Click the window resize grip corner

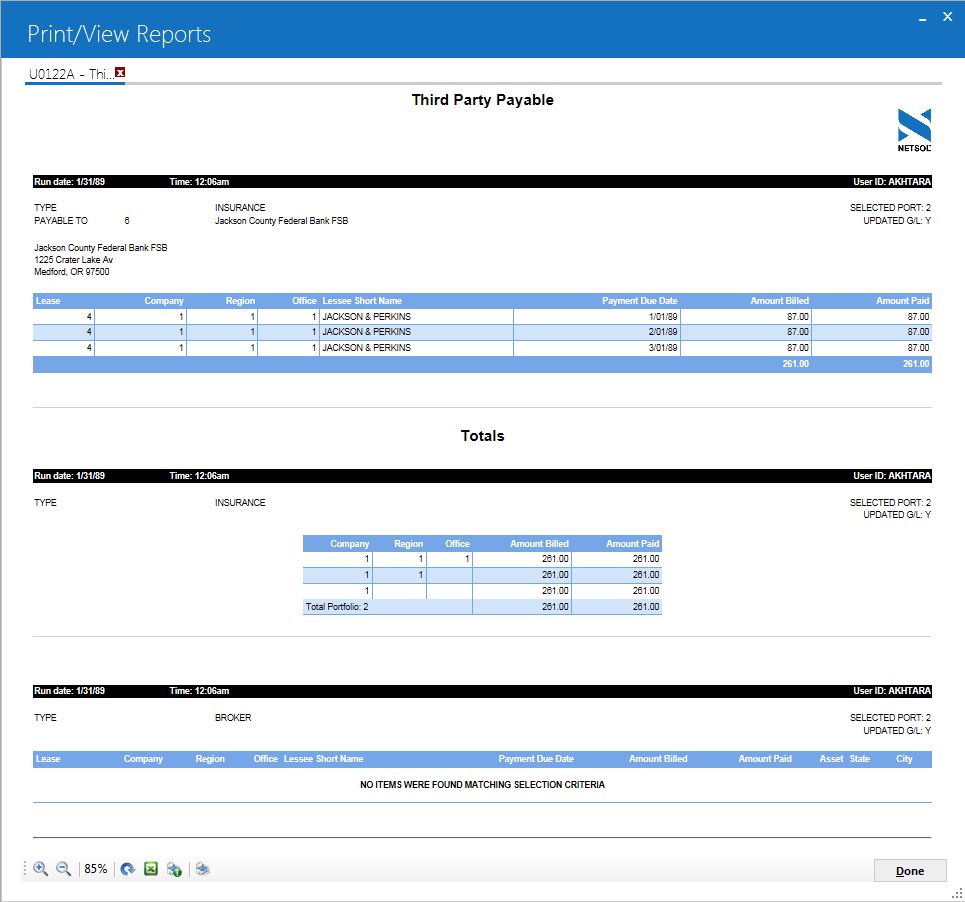957,894
